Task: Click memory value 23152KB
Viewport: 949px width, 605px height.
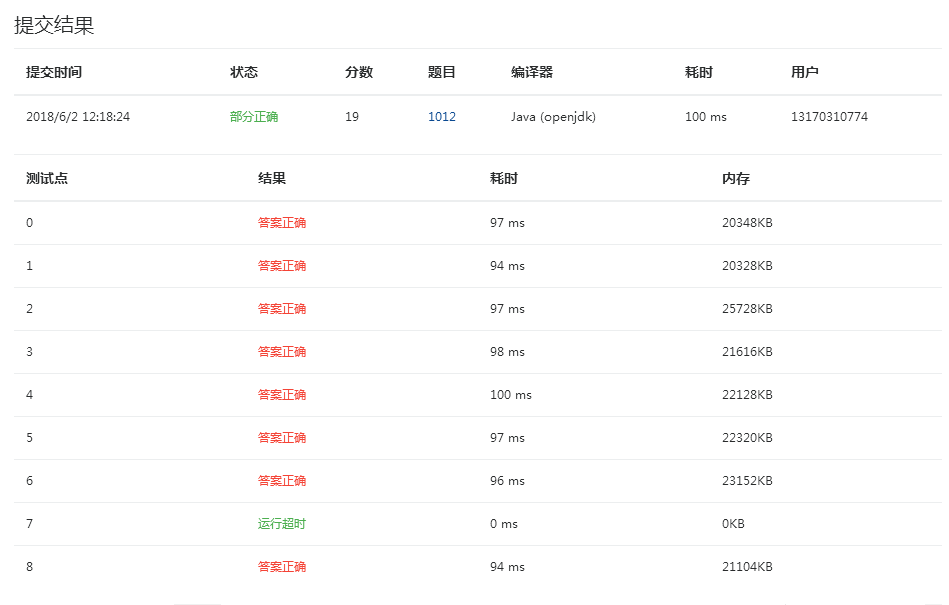Action: 747,480
